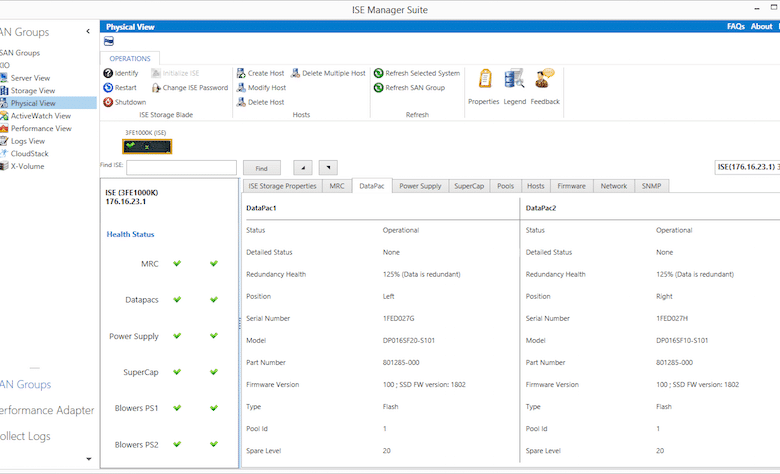Click the Find button

[262, 168]
